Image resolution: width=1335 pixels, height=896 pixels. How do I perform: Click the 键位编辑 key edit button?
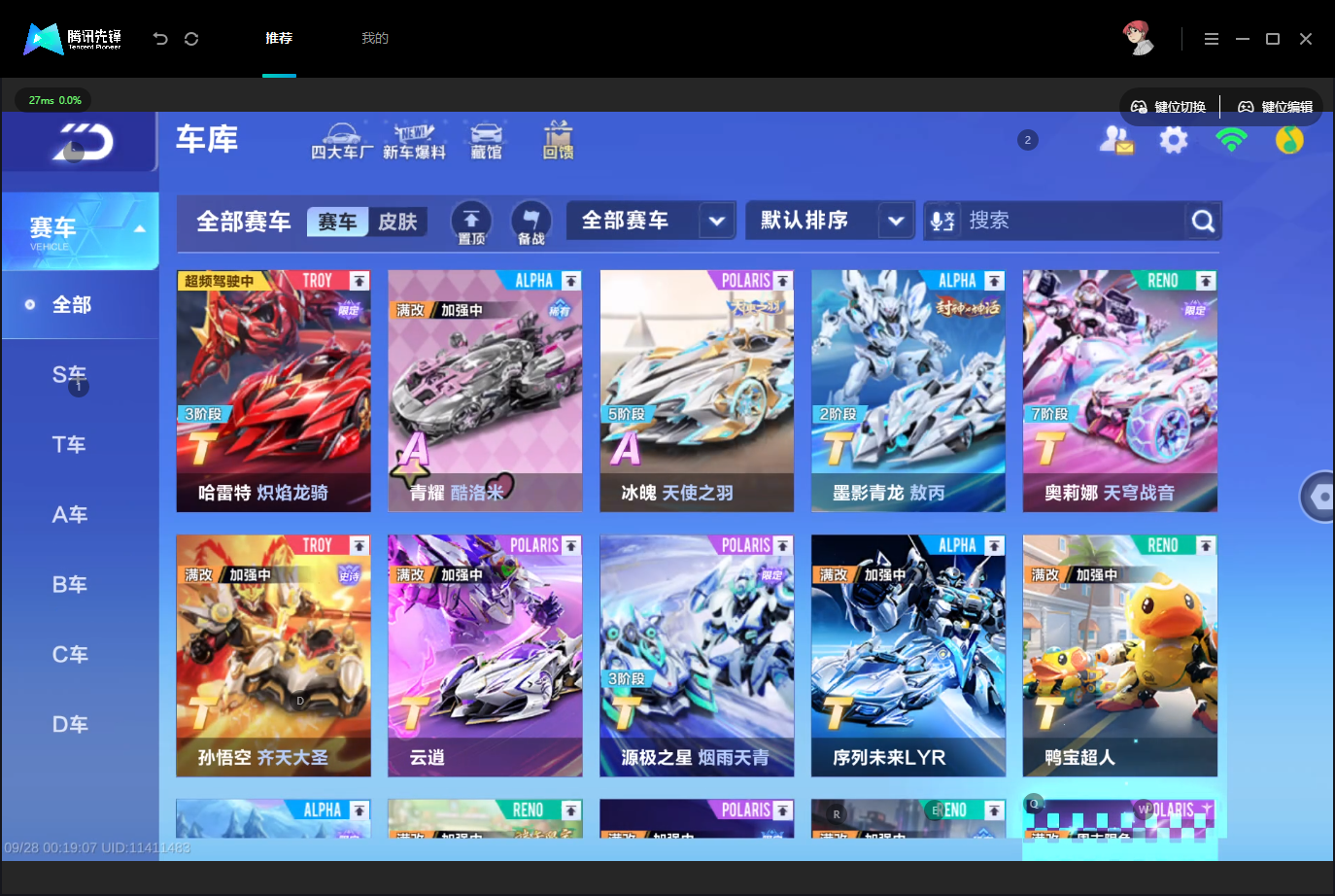[1275, 107]
